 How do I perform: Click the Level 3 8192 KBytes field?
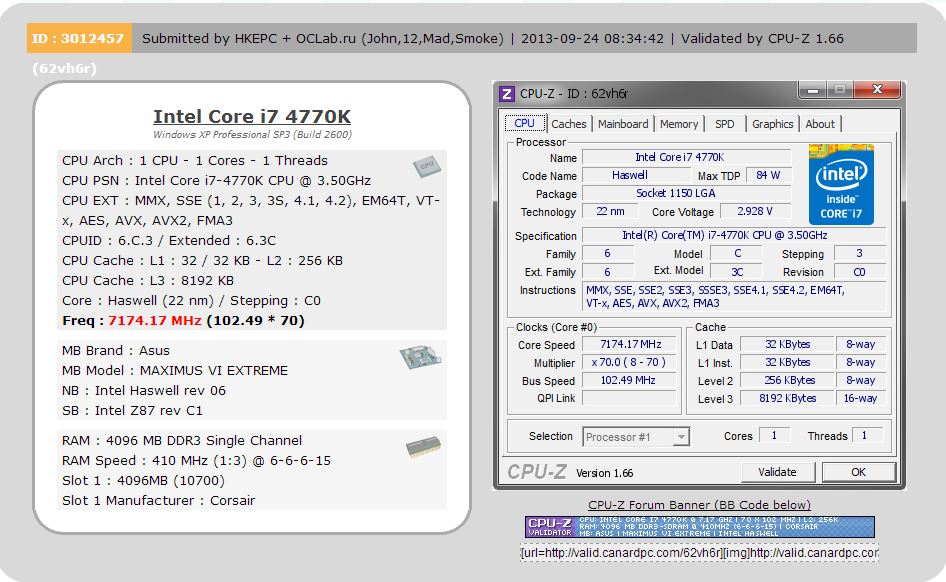[787, 398]
